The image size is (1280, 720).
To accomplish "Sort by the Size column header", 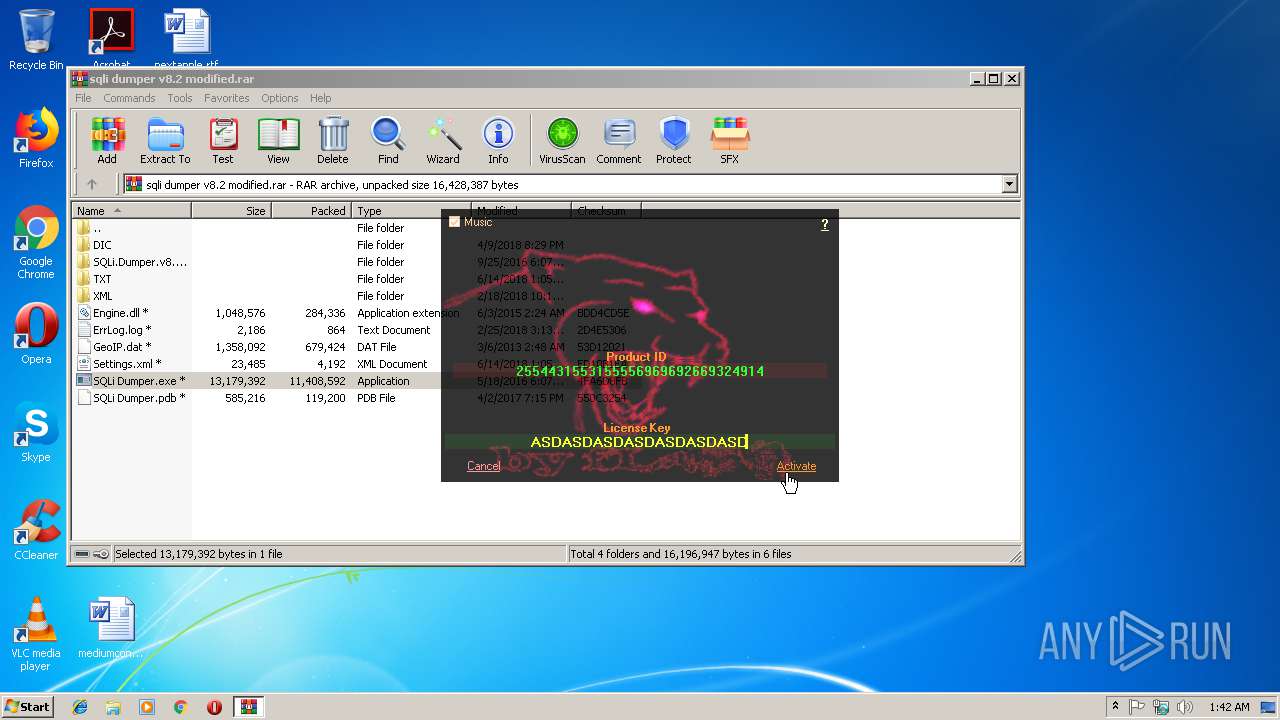I will 231,211.
